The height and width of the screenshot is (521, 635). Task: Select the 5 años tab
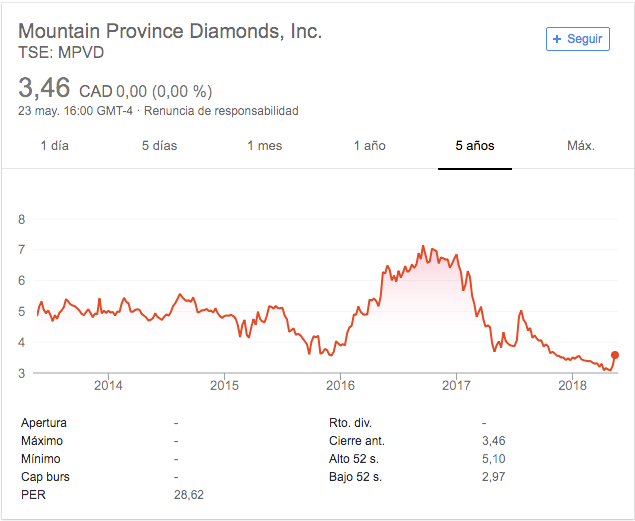click(475, 146)
